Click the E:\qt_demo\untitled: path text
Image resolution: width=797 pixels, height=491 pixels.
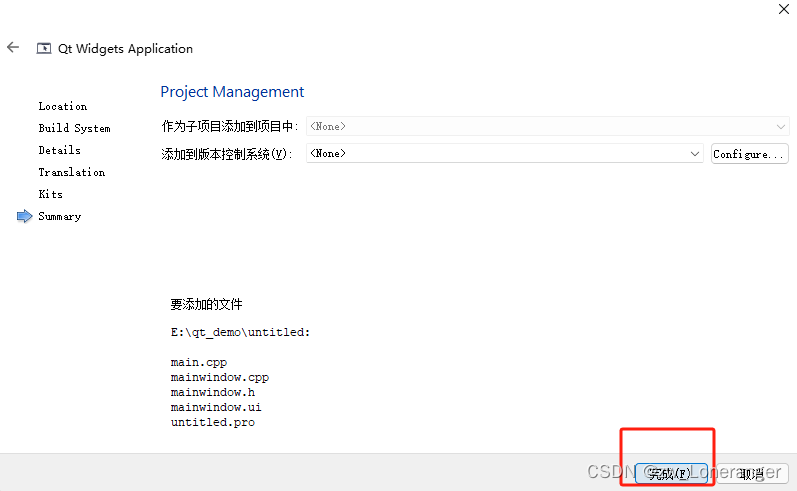point(240,332)
